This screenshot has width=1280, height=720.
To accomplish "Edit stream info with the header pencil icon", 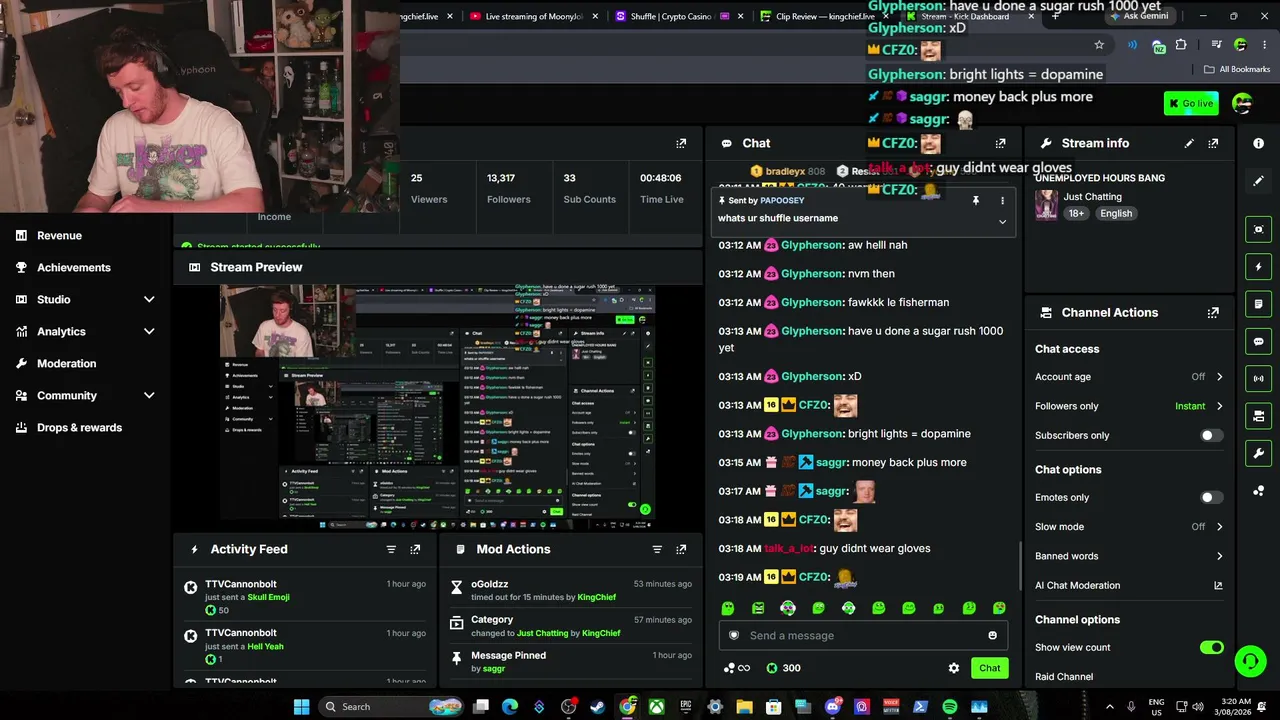I will tap(1189, 143).
